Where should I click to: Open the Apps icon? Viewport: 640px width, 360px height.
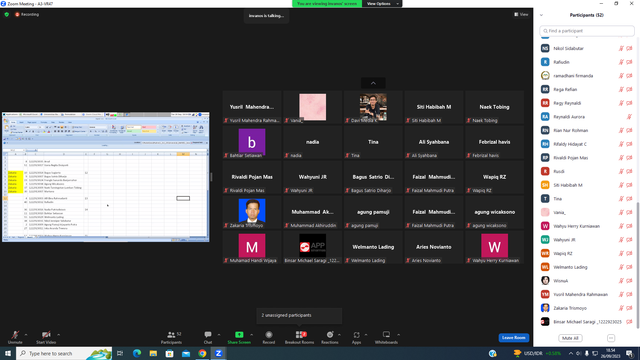click(356, 335)
